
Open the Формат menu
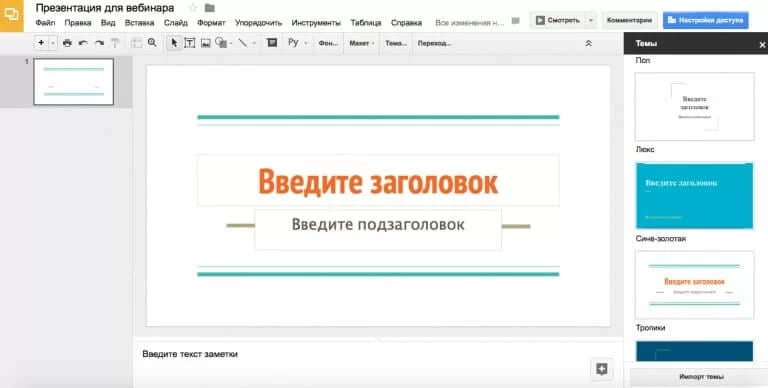click(x=211, y=23)
